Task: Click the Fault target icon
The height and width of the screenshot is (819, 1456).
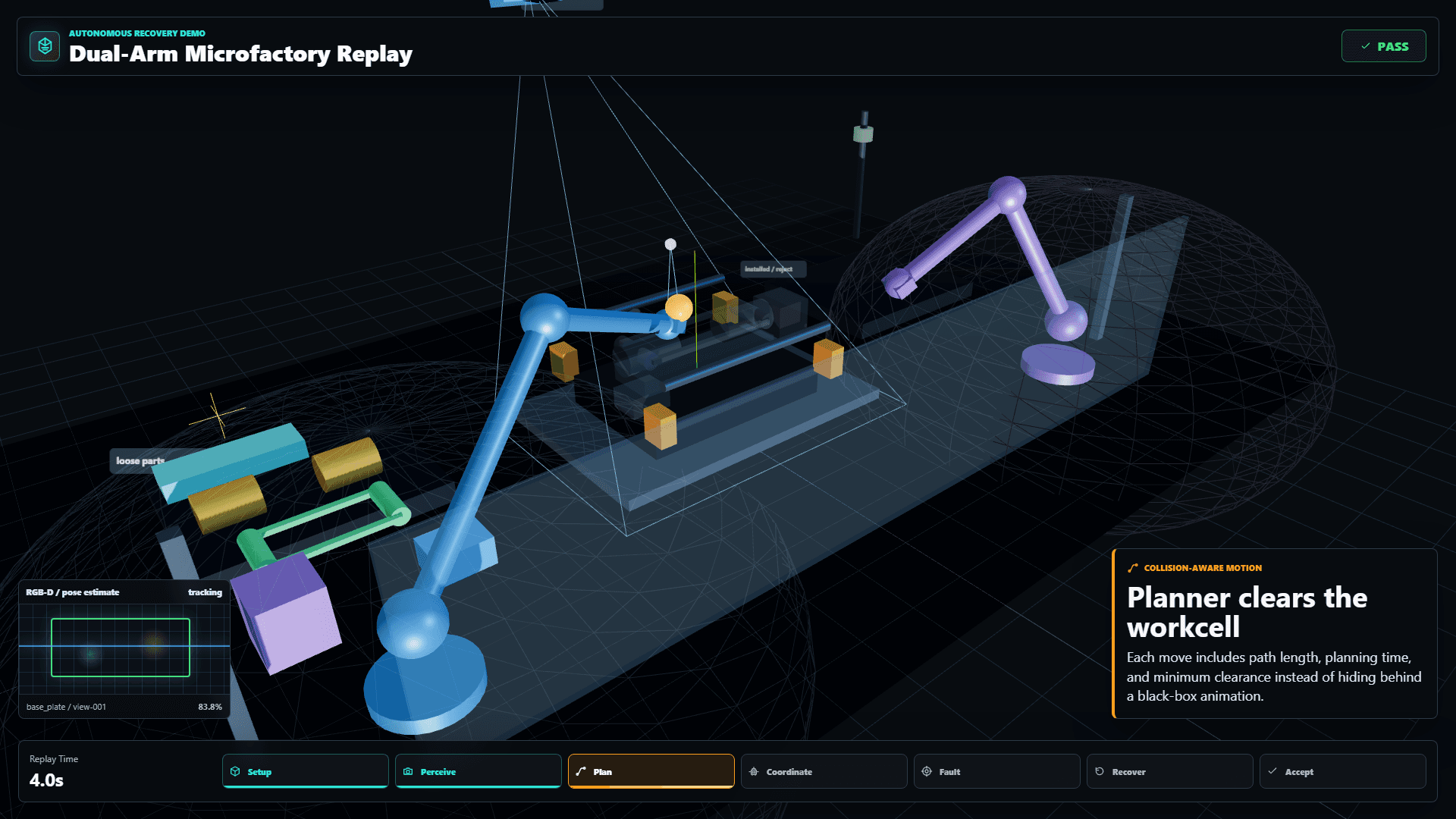Action: [x=927, y=771]
